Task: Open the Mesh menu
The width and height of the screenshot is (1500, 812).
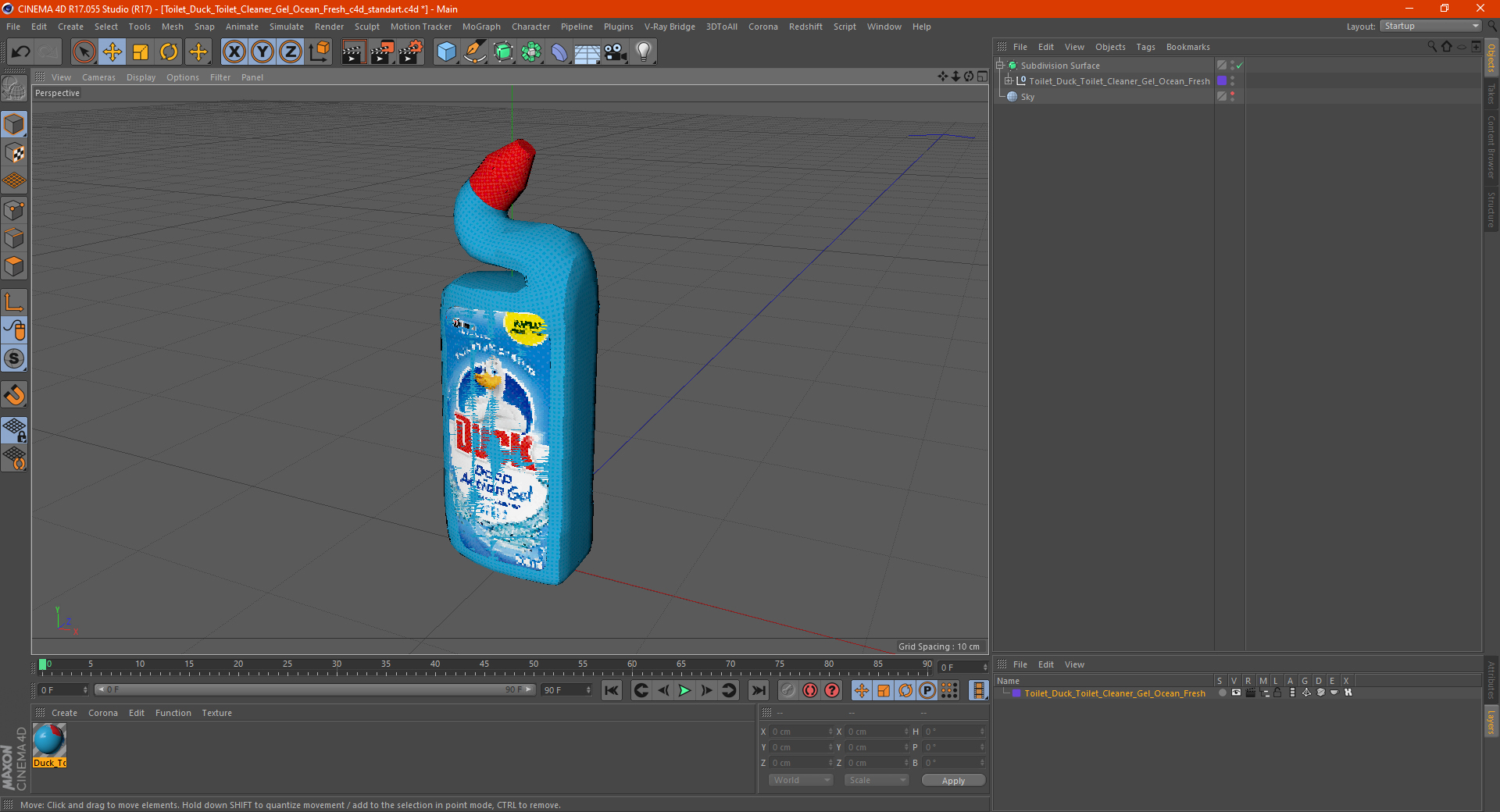Action: [x=172, y=27]
